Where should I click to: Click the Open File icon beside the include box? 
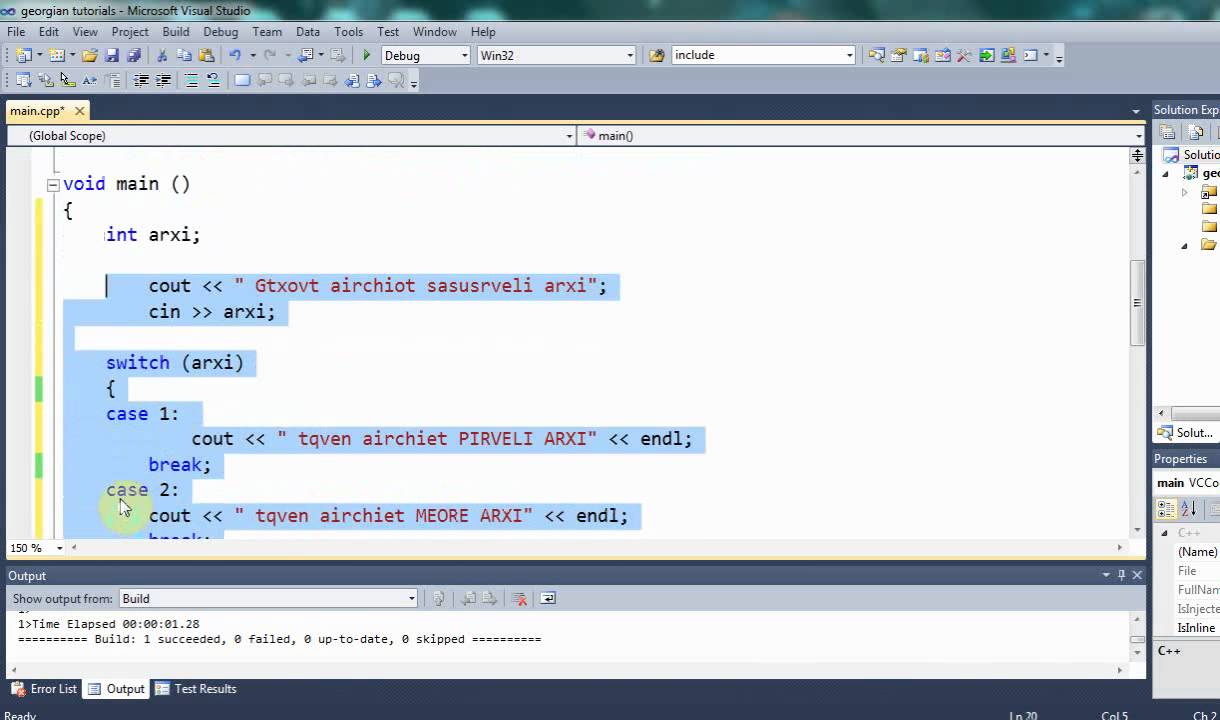coord(656,55)
